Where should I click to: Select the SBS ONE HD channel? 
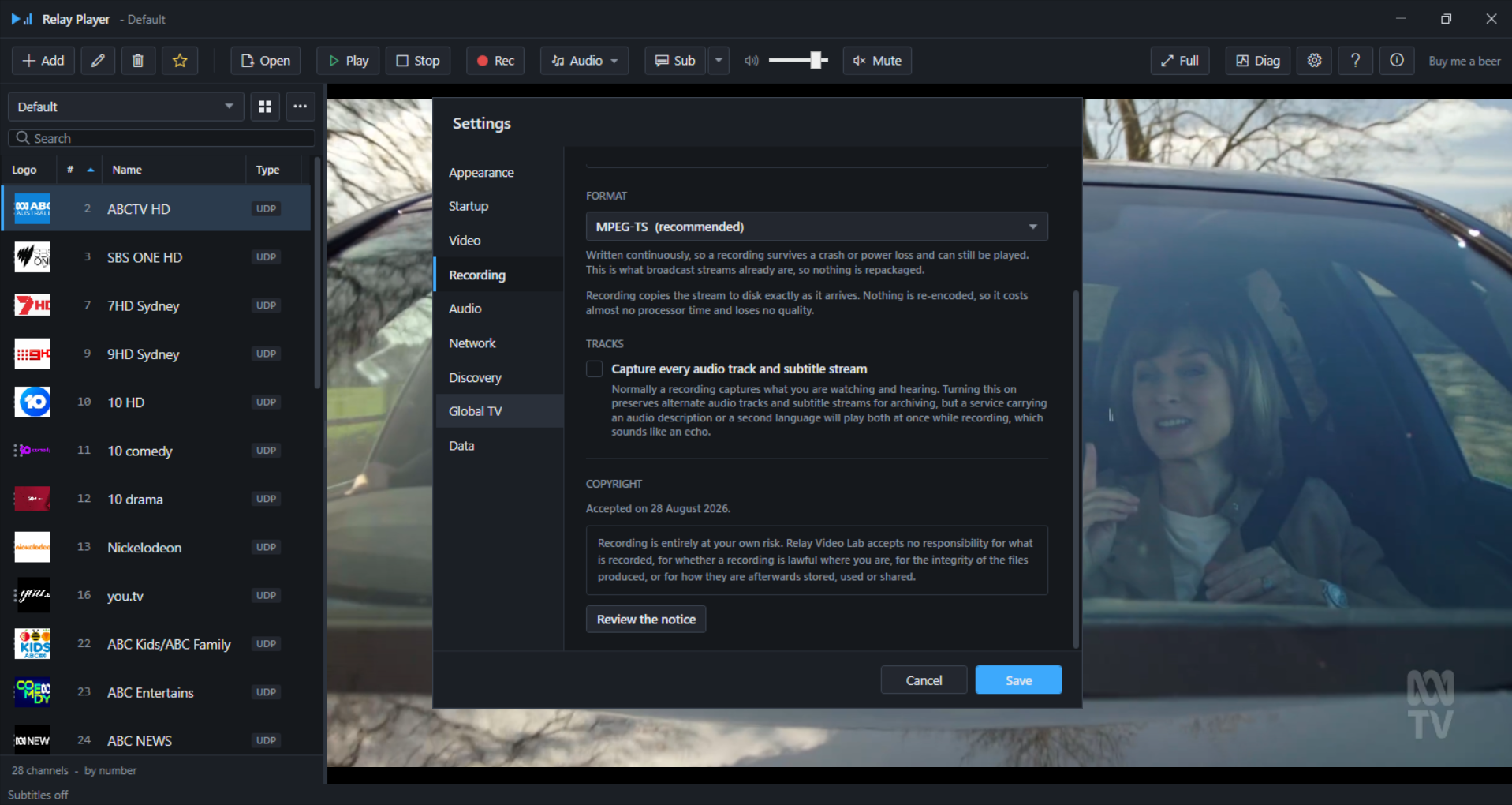point(156,257)
